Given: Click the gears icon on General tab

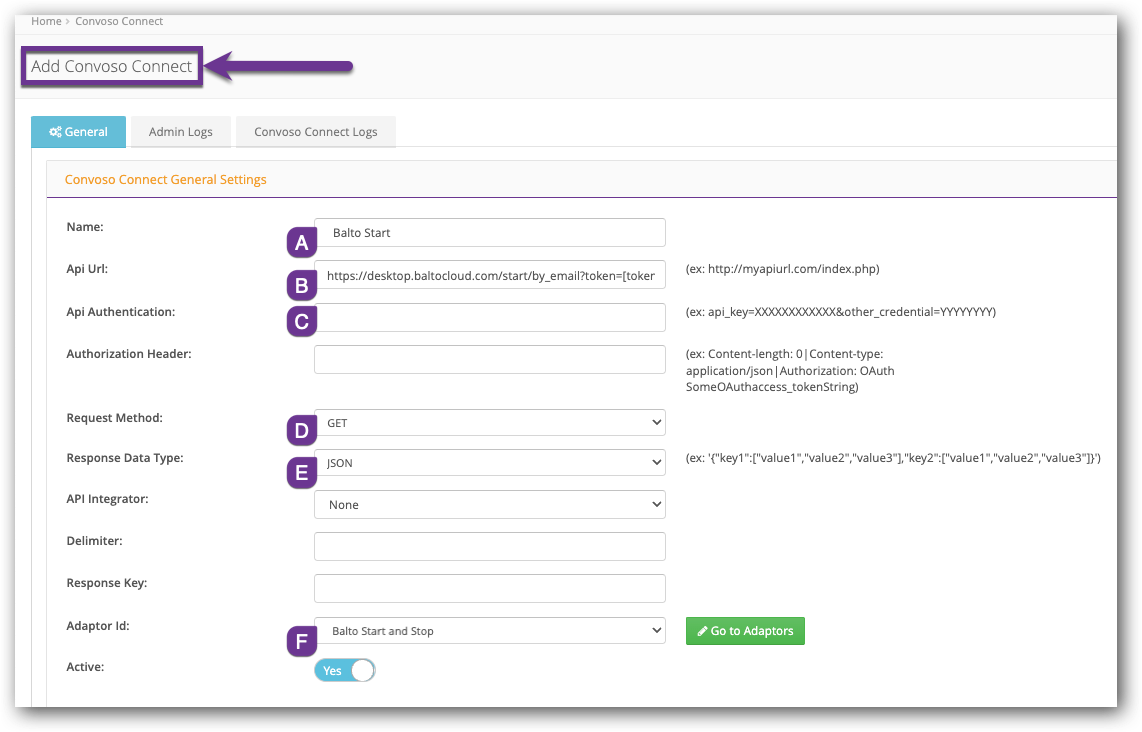Looking at the screenshot, I should click(x=55, y=132).
